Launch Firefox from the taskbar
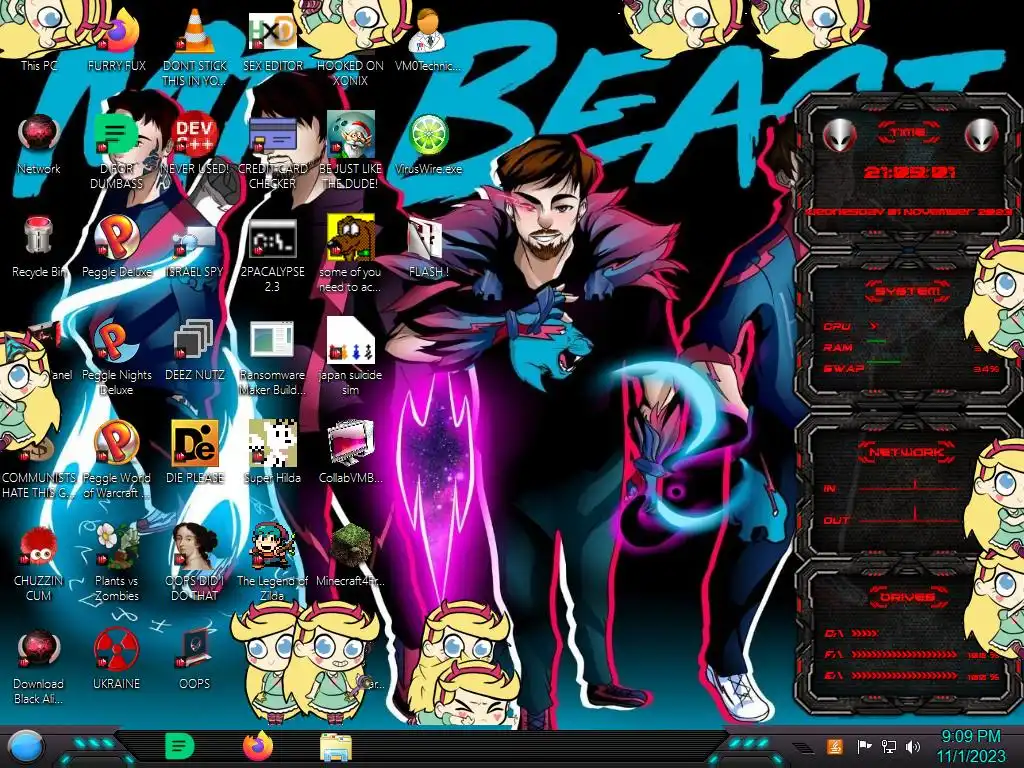Image resolution: width=1024 pixels, height=768 pixels. point(257,746)
